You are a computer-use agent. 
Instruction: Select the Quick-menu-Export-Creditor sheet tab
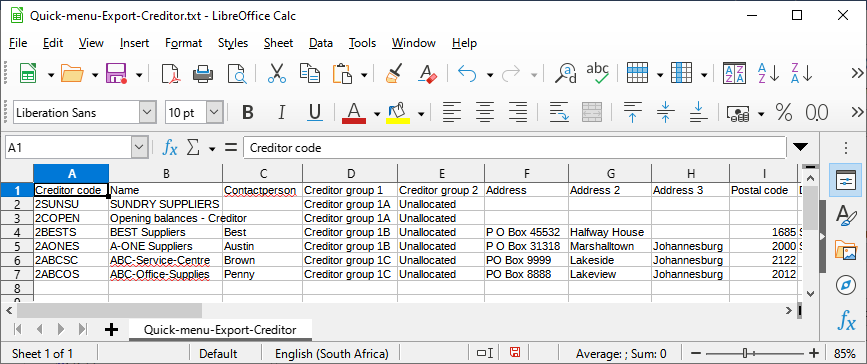point(220,330)
